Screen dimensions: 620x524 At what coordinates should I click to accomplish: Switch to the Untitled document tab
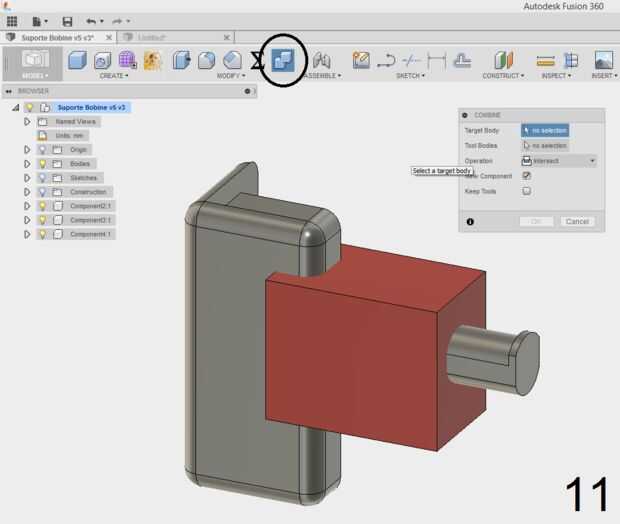[x=151, y=38]
